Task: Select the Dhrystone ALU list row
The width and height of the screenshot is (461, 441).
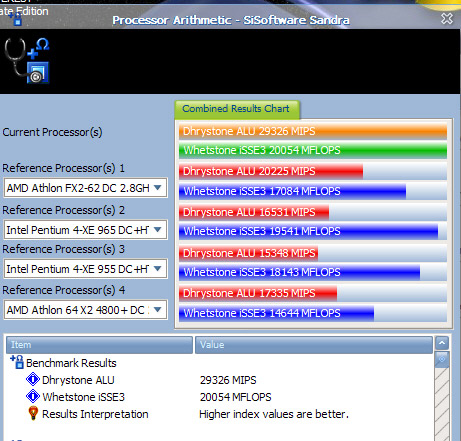Action: click(x=220, y=380)
